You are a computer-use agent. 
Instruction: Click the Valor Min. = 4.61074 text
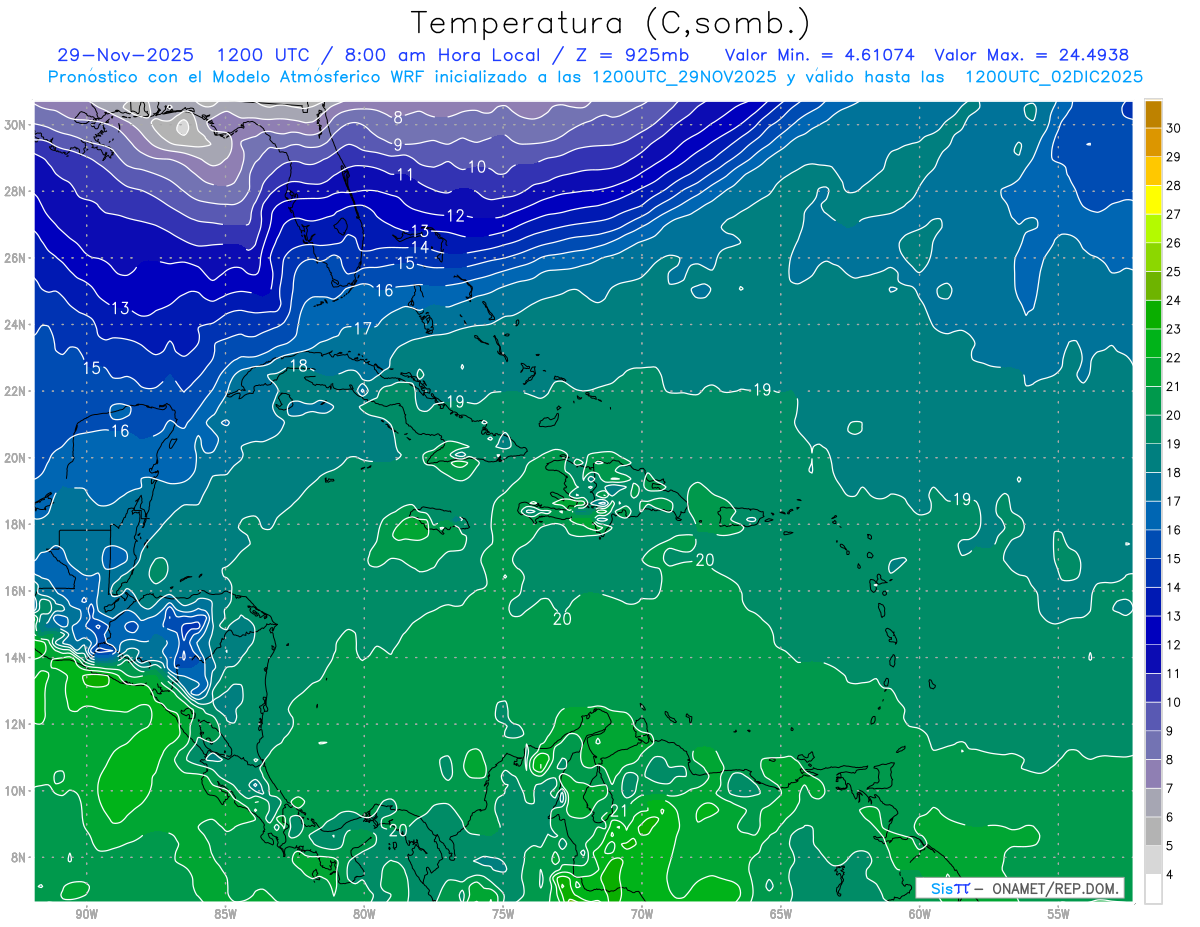(x=820, y=55)
